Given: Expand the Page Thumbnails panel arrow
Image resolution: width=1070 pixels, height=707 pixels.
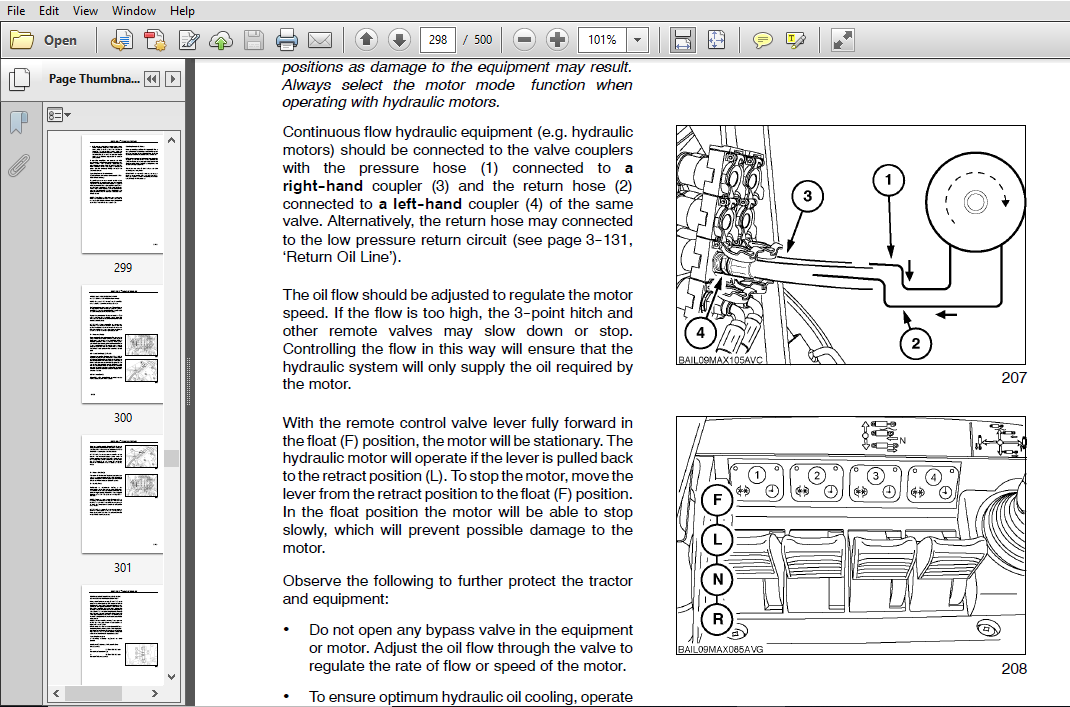Looking at the screenshot, I should (173, 79).
